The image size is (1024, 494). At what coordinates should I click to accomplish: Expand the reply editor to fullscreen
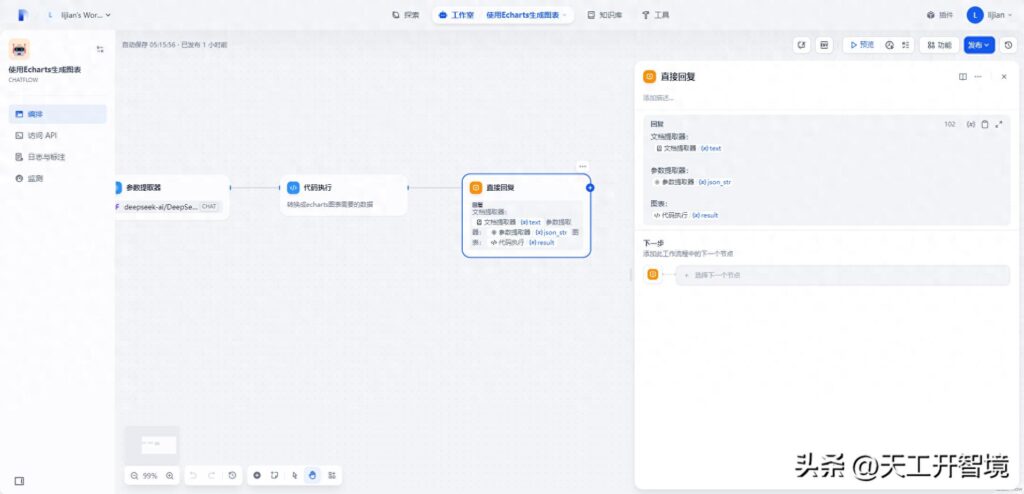[x=999, y=124]
